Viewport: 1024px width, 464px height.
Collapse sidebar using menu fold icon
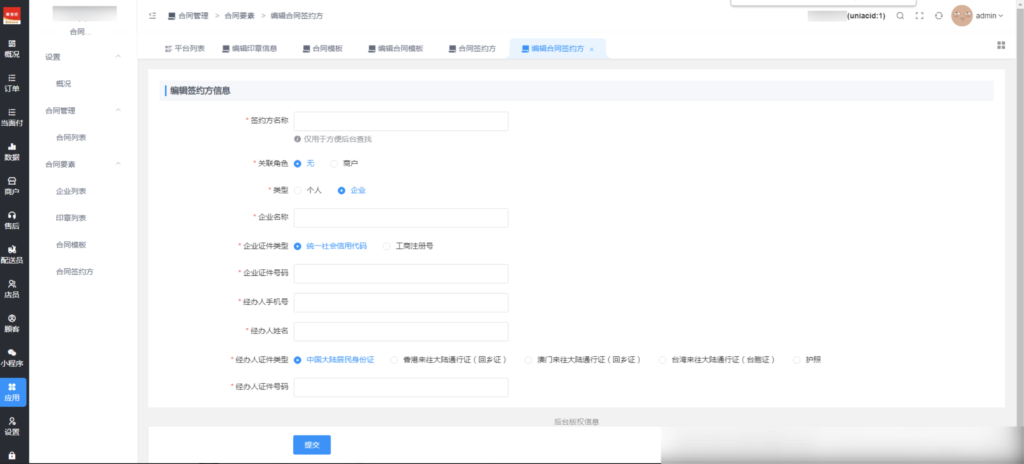pos(152,16)
